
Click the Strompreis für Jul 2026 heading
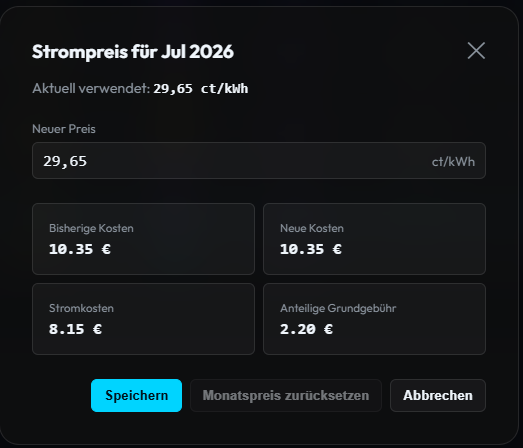[133, 52]
